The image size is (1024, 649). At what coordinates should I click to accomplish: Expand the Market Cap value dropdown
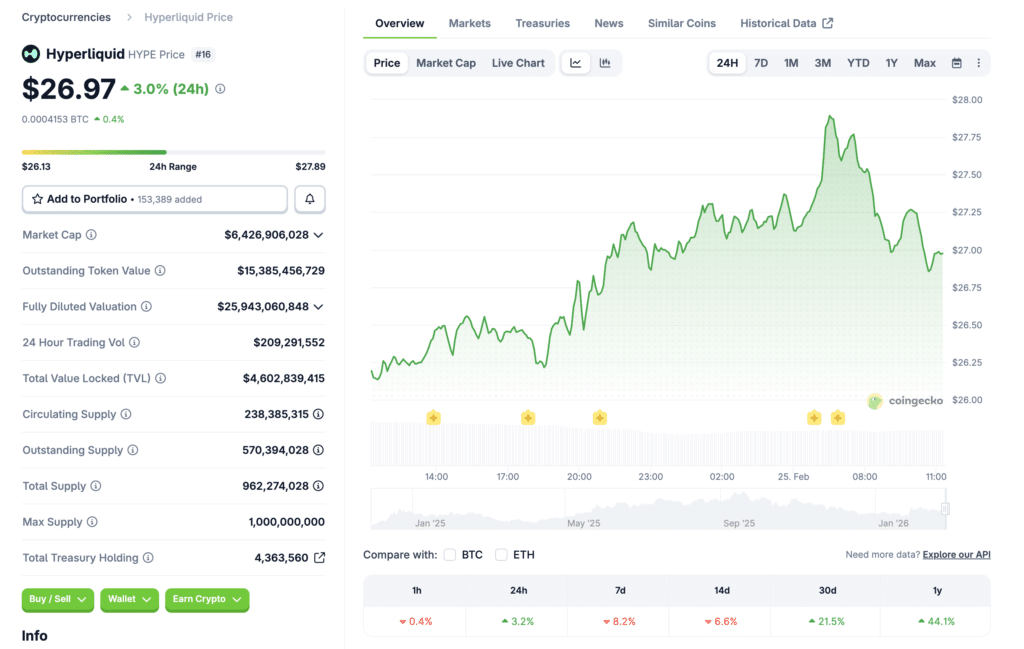pyautogui.click(x=319, y=234)
